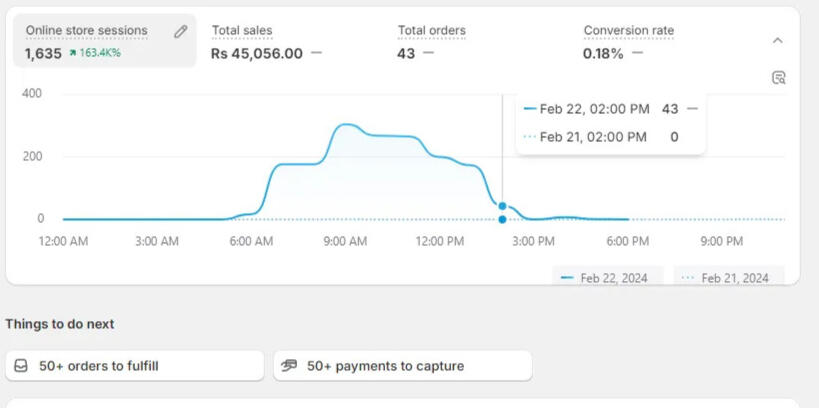The image size is (819, 408).
Task: Toggle the Feb 21, 2024 legend series
Action: [728, 278]
